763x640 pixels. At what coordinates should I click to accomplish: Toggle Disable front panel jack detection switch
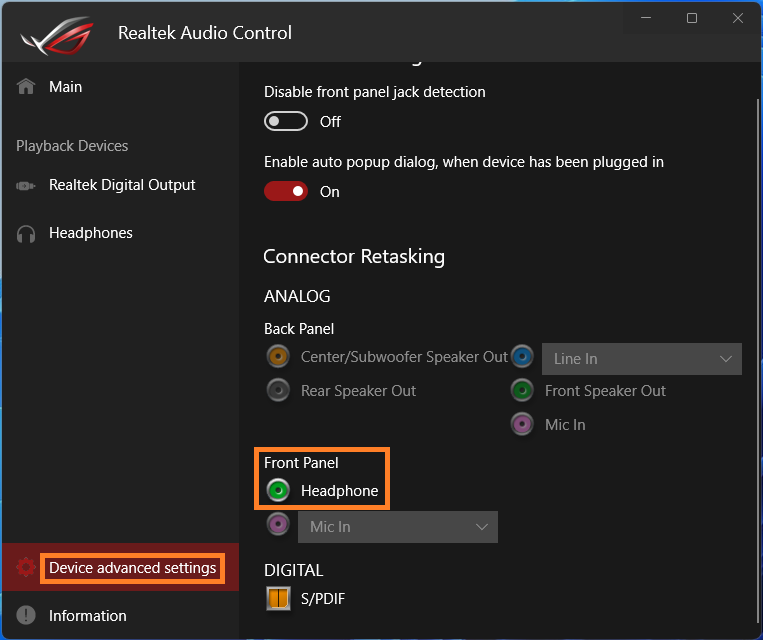point(286,121)
